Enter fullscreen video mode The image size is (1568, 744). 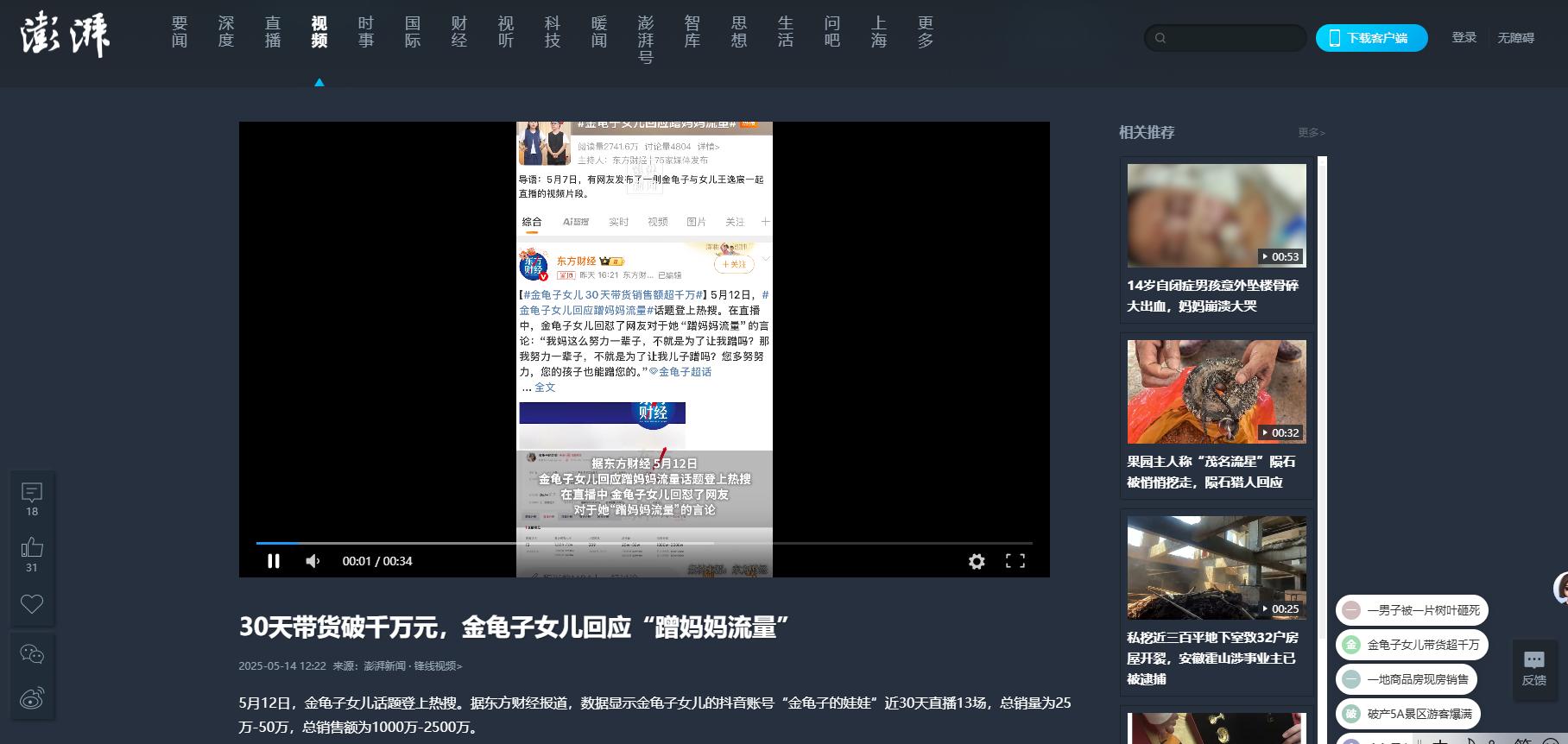coord(1015,561)
